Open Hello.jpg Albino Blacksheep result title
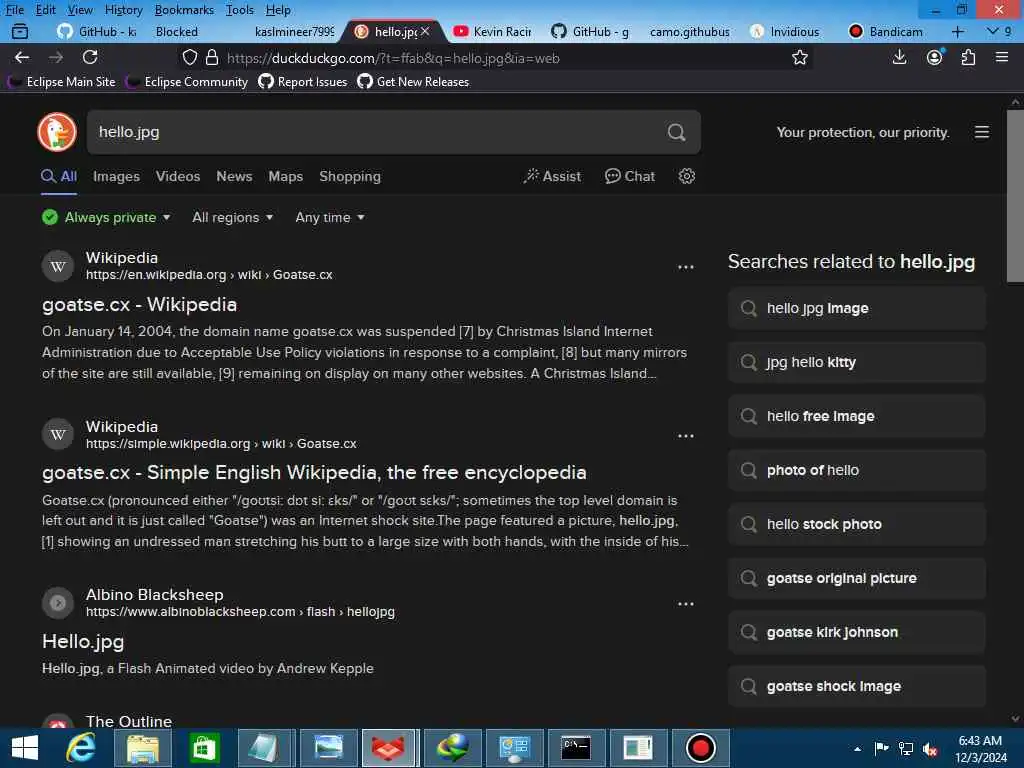Image resolution: width=1024 pixels, height=768 pixels. (x=83, y=641)
